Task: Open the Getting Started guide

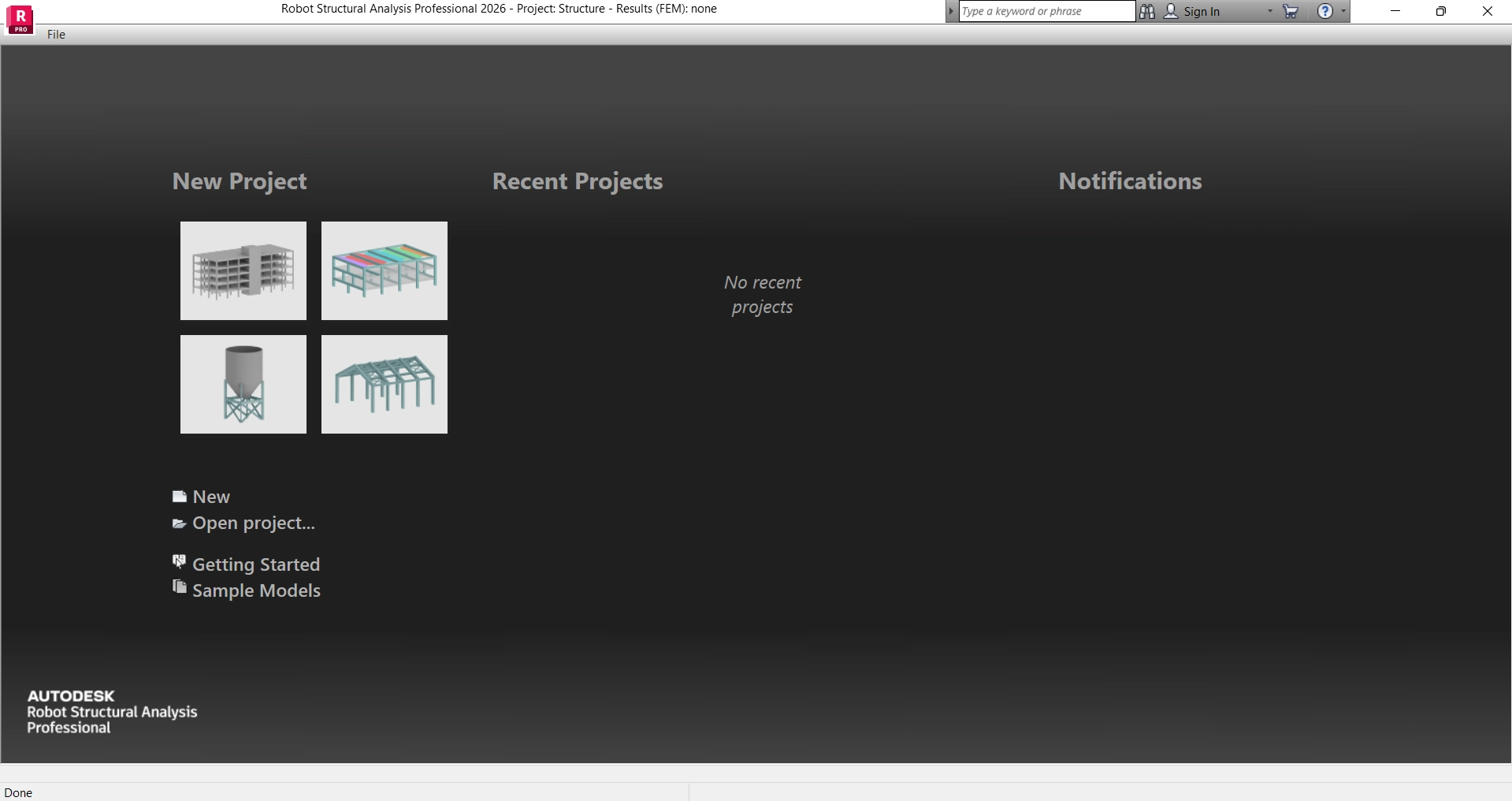Action: 255,564
